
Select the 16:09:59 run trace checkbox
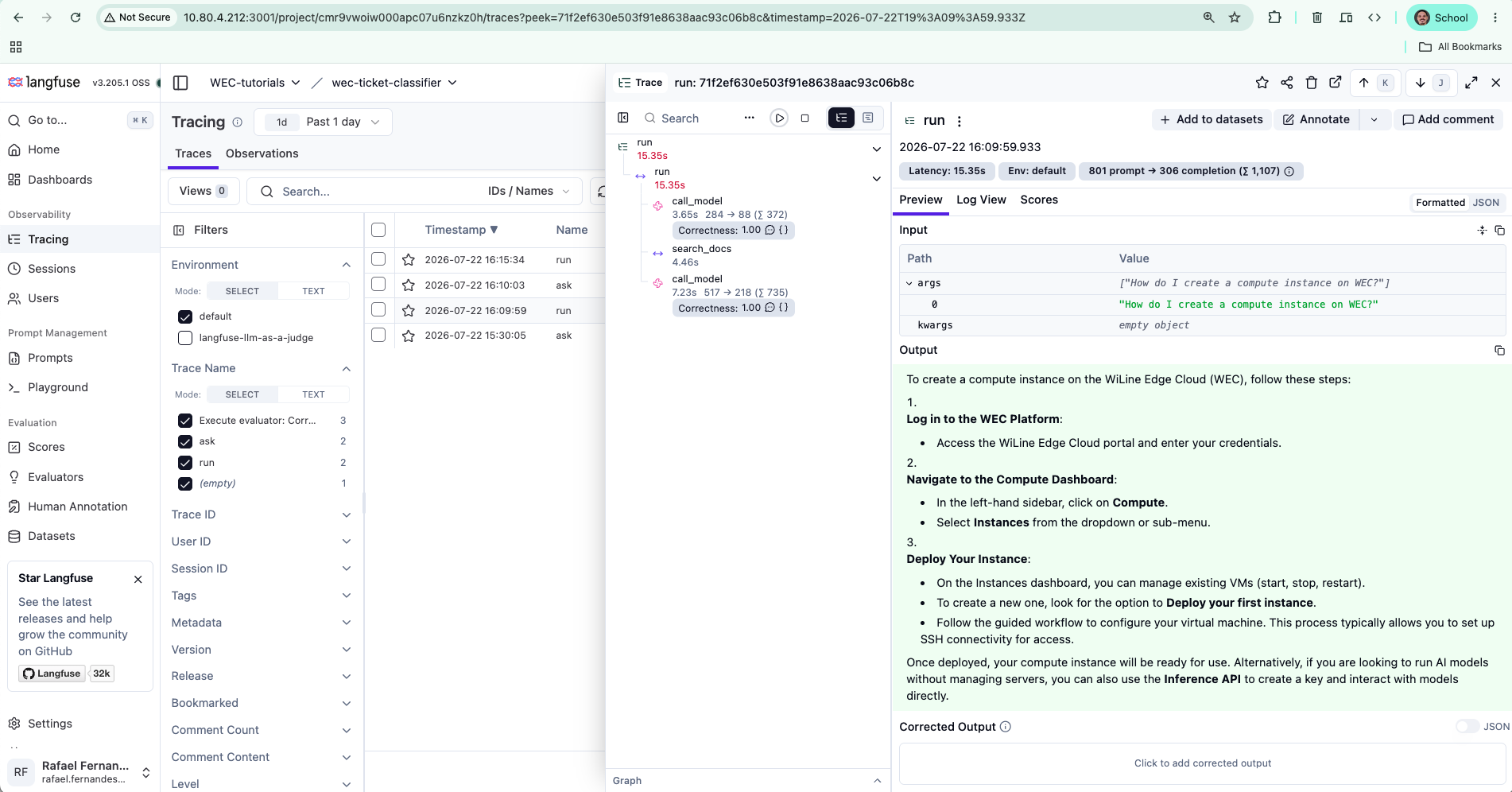378,310
